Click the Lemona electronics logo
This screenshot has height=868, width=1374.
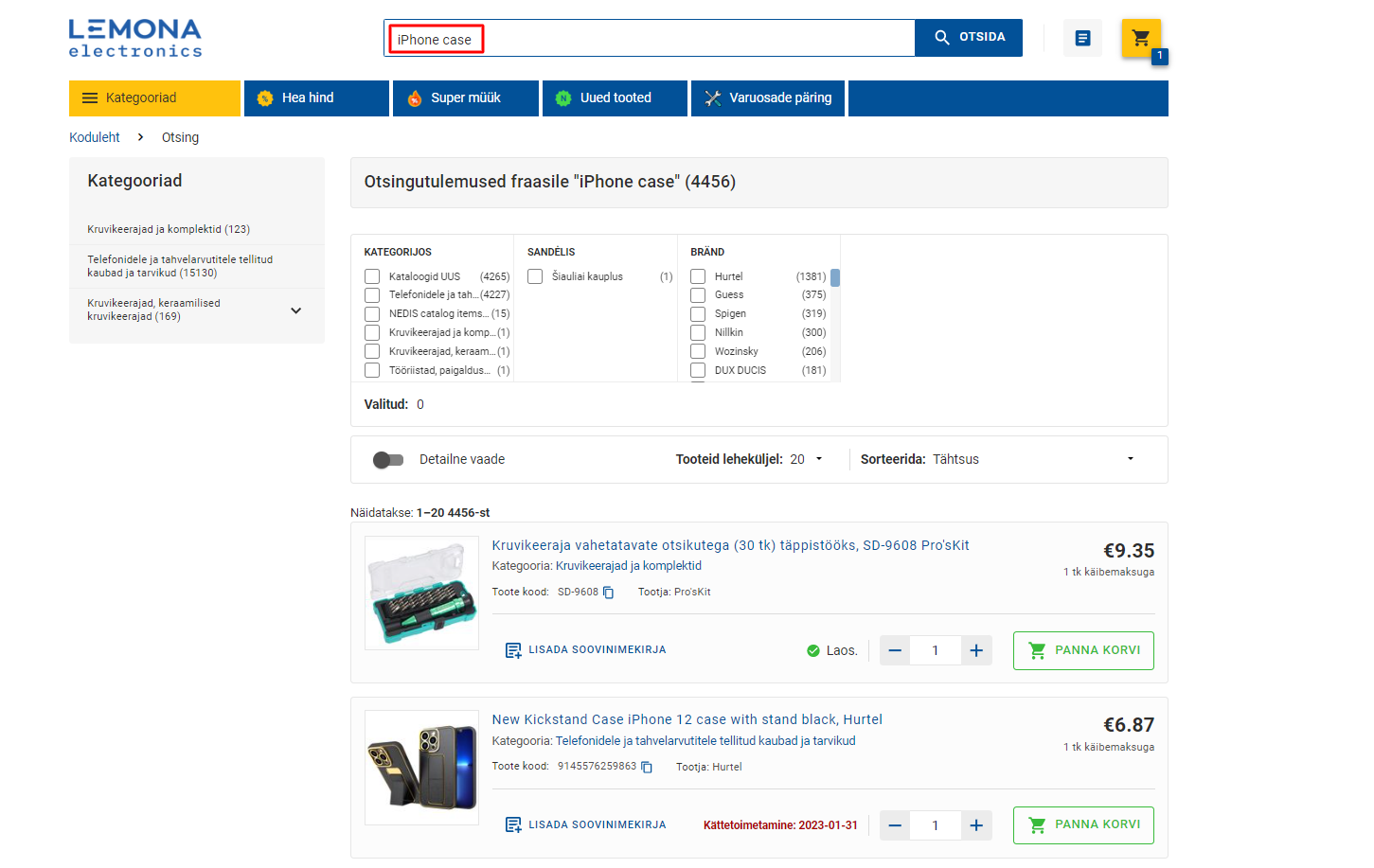click(135, 39)
